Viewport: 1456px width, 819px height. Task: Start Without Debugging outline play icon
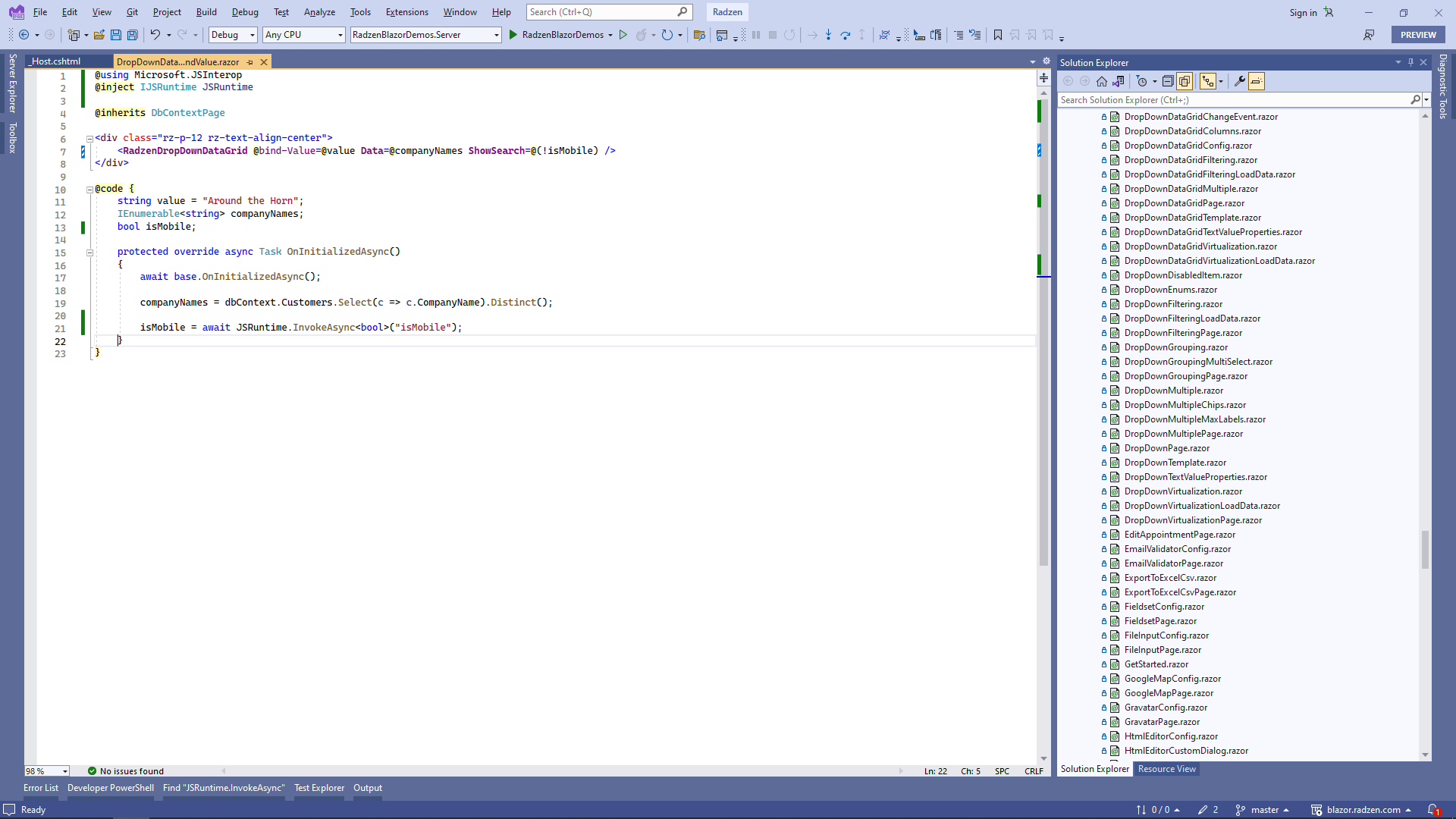[x=623, y=35]
